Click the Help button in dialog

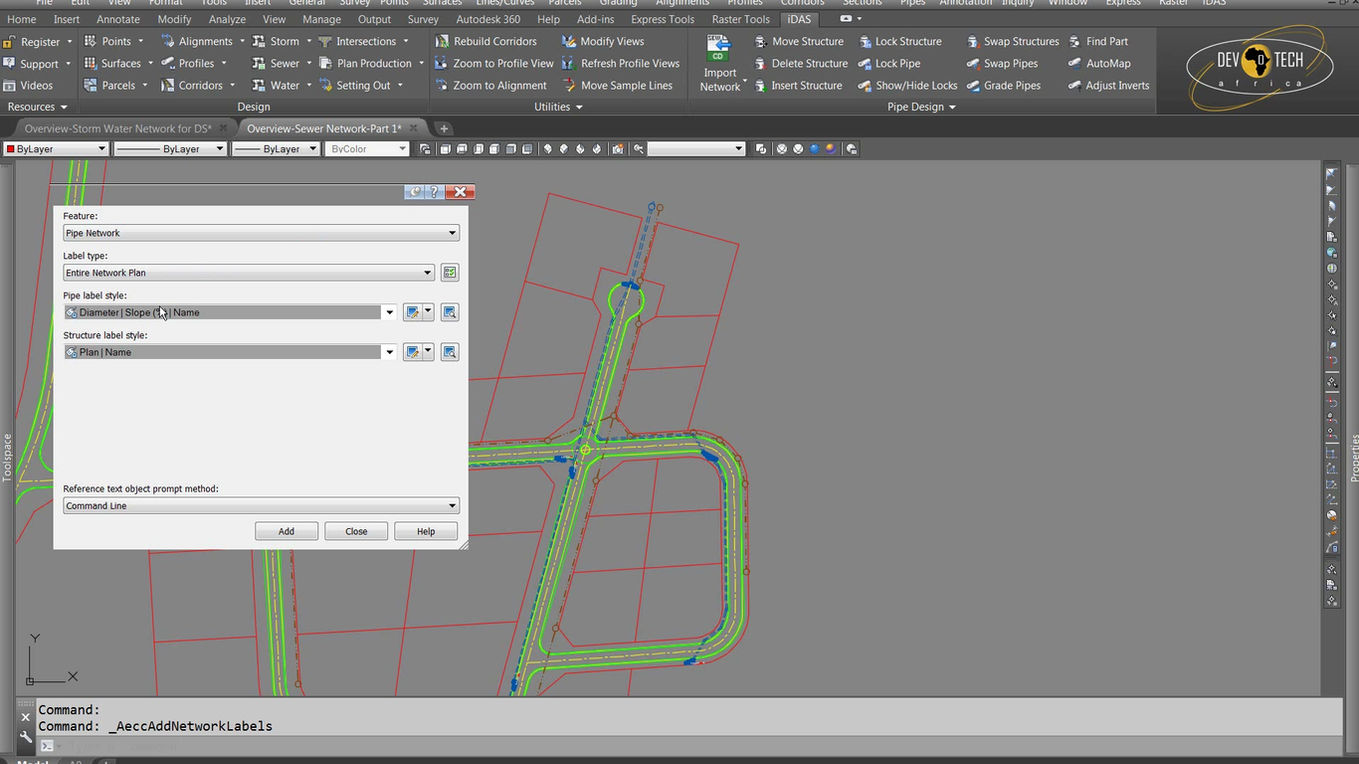pos(426,531)
